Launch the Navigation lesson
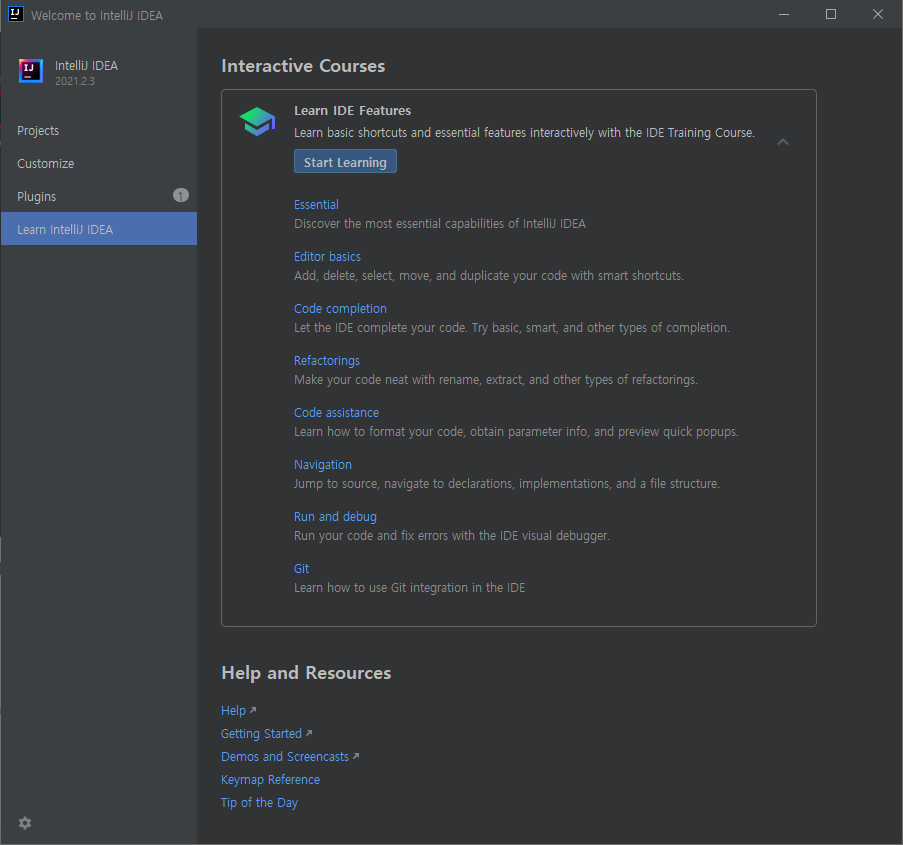Image resolution: width=903 pixels, height=845 pixels. tap(322, 465)
